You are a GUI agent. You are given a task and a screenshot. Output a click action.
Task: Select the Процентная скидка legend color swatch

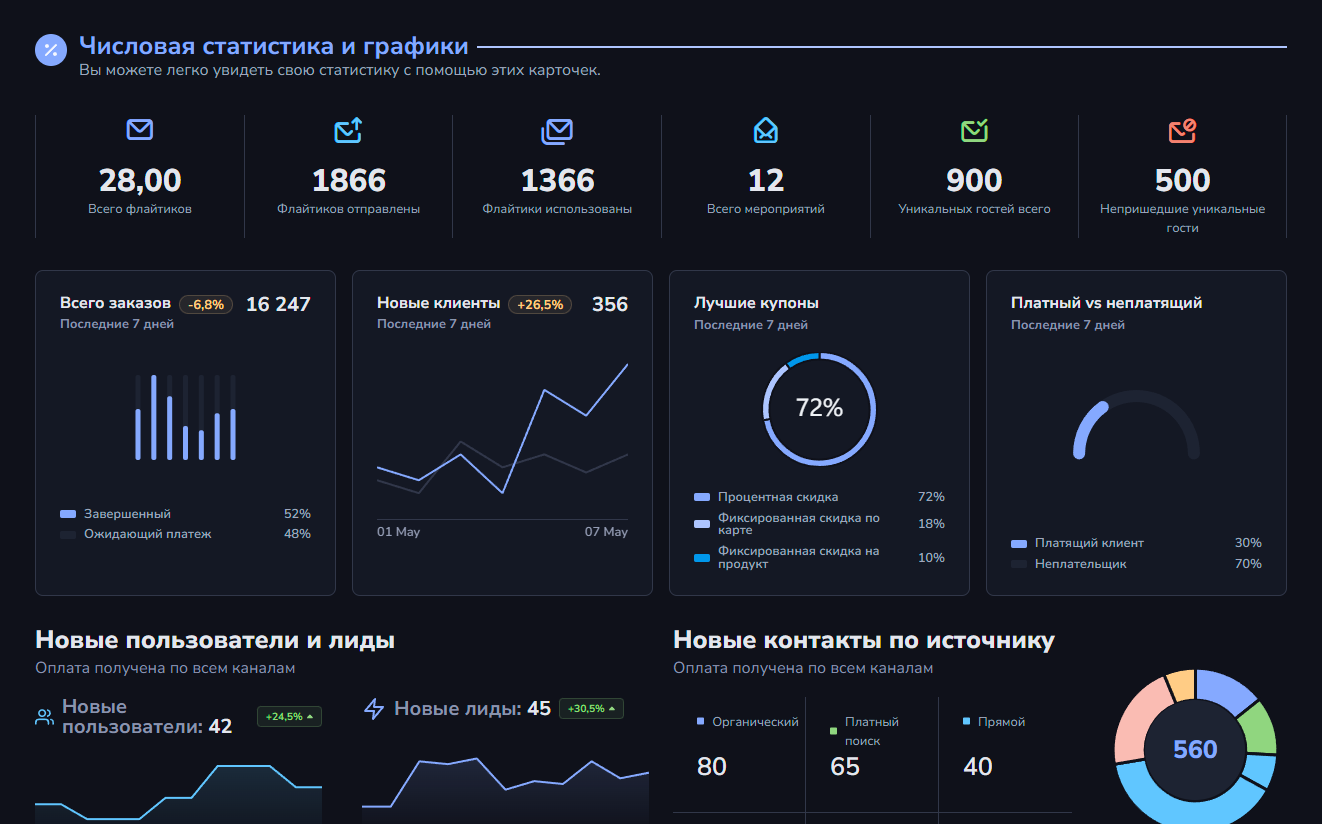pyautogui.click(x=702, y=497)
